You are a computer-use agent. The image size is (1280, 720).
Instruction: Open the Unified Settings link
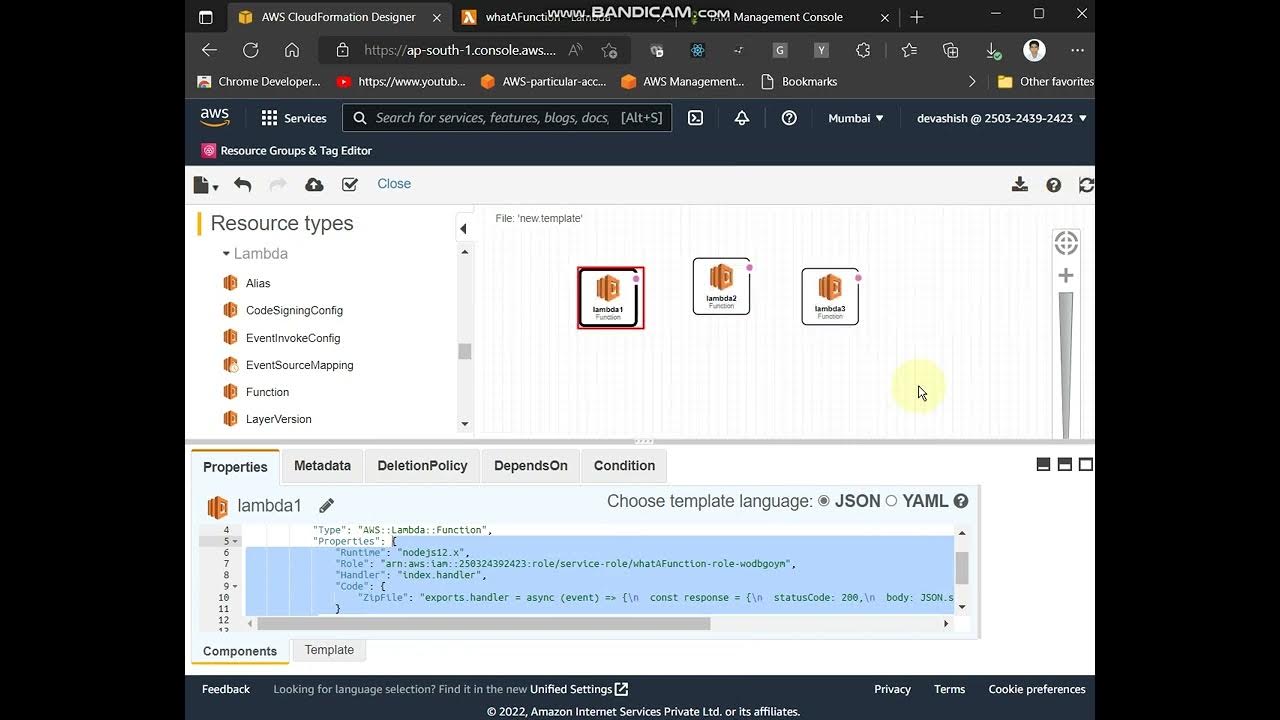click(579, 689)
